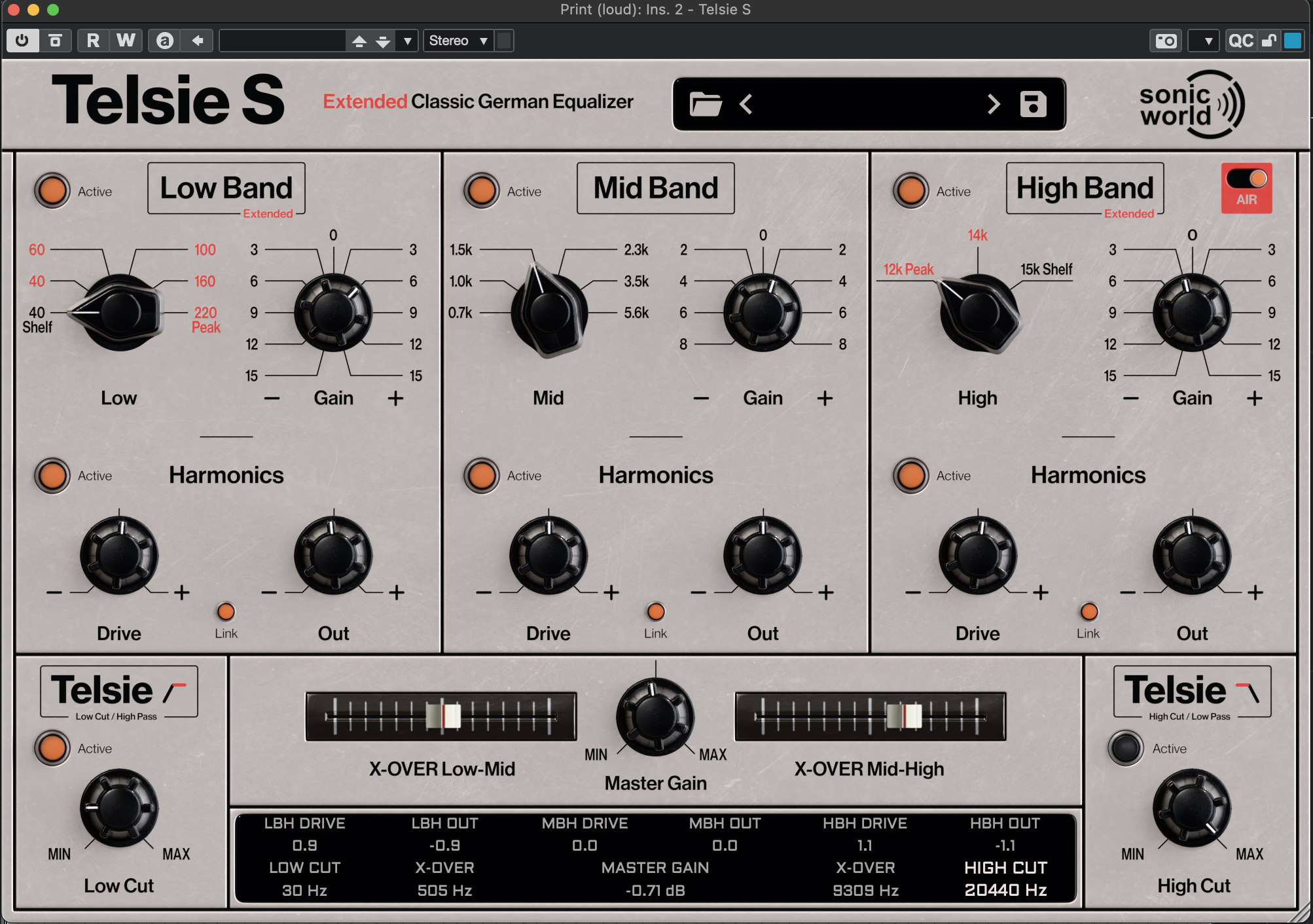Disable the Low Band Active button

tap(52, 191)
